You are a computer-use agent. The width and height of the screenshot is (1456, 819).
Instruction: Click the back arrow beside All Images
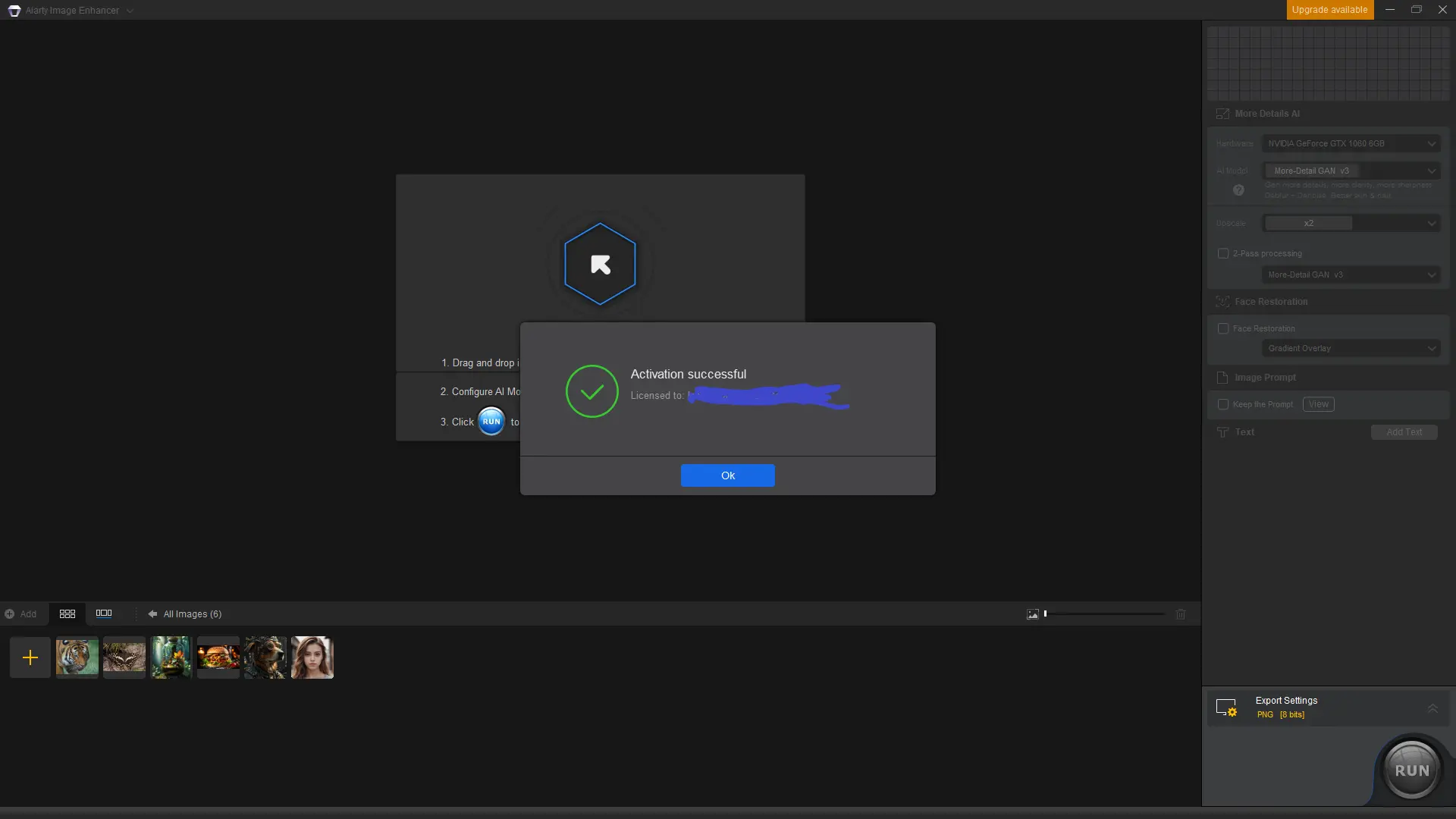point(152,614)
